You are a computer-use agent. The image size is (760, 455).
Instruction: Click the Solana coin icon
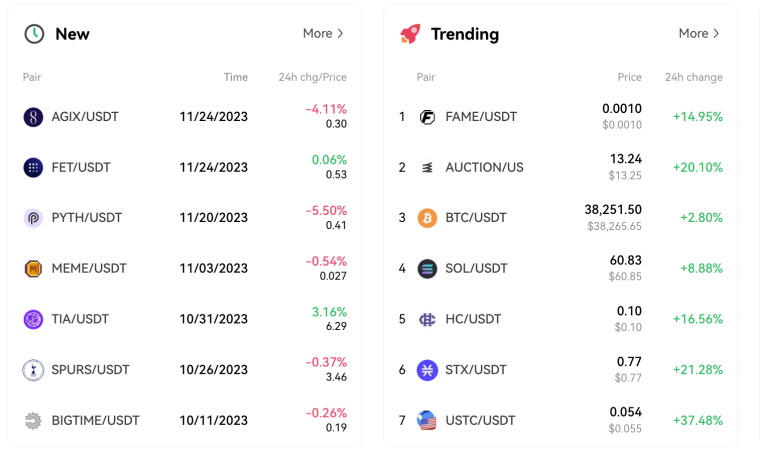427,268
